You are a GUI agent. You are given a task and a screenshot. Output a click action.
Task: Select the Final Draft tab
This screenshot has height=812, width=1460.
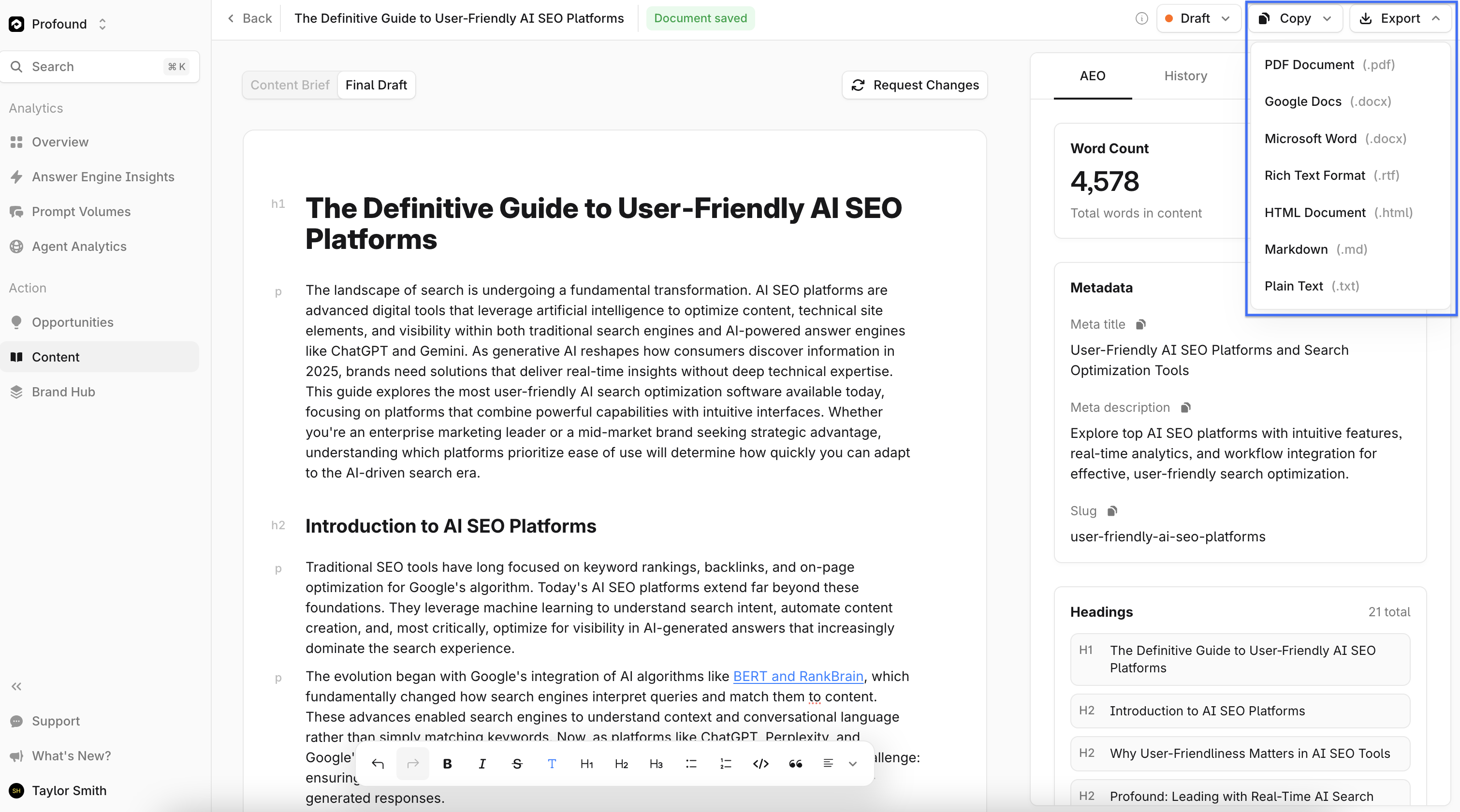tap(376, 85)
